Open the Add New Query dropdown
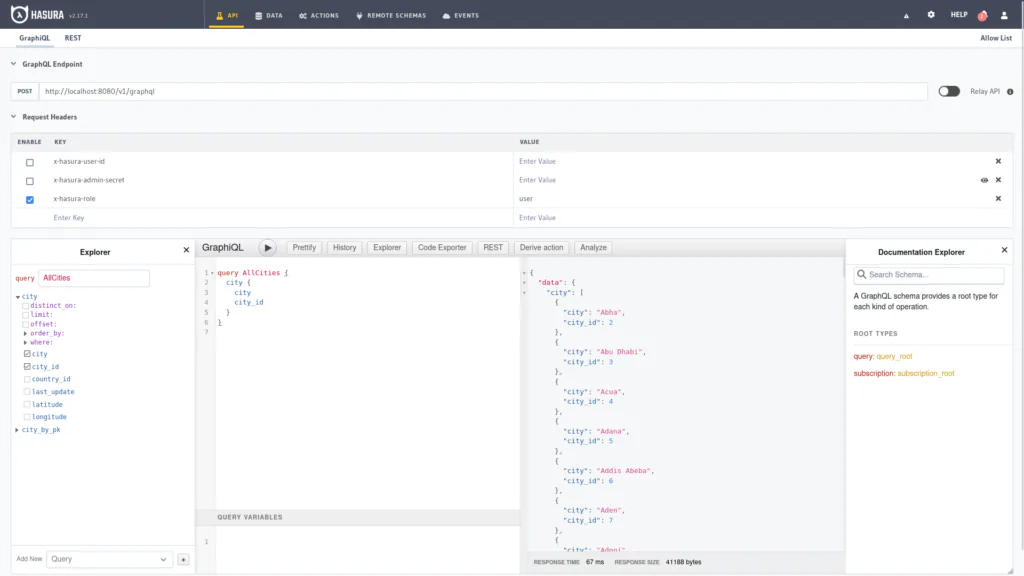The width and height of the screenshot is (1024, 576). pos(109,560)
